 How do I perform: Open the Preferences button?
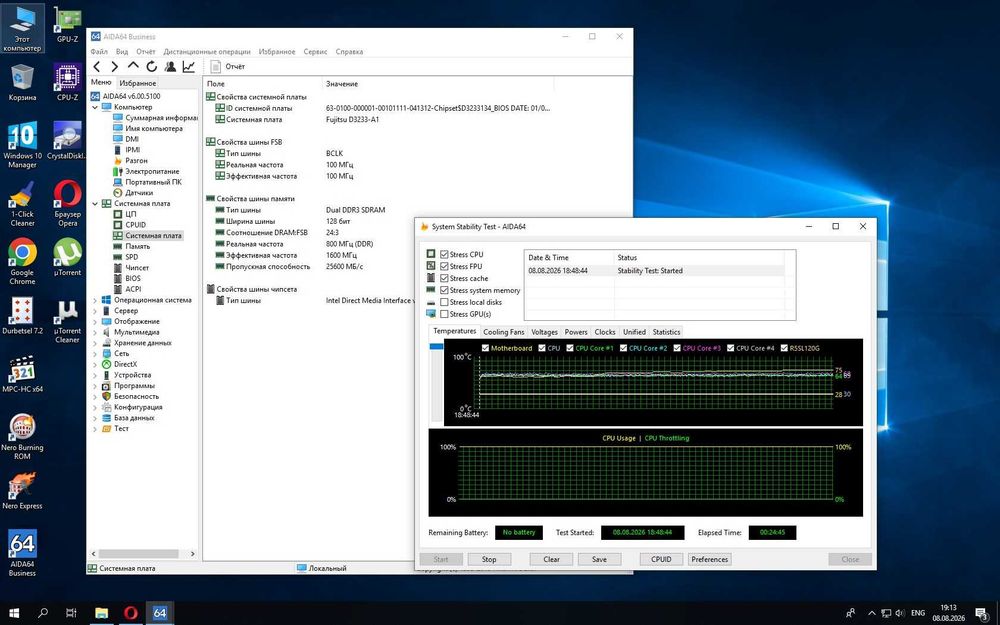pyautogui.click(x=709, y=559)
